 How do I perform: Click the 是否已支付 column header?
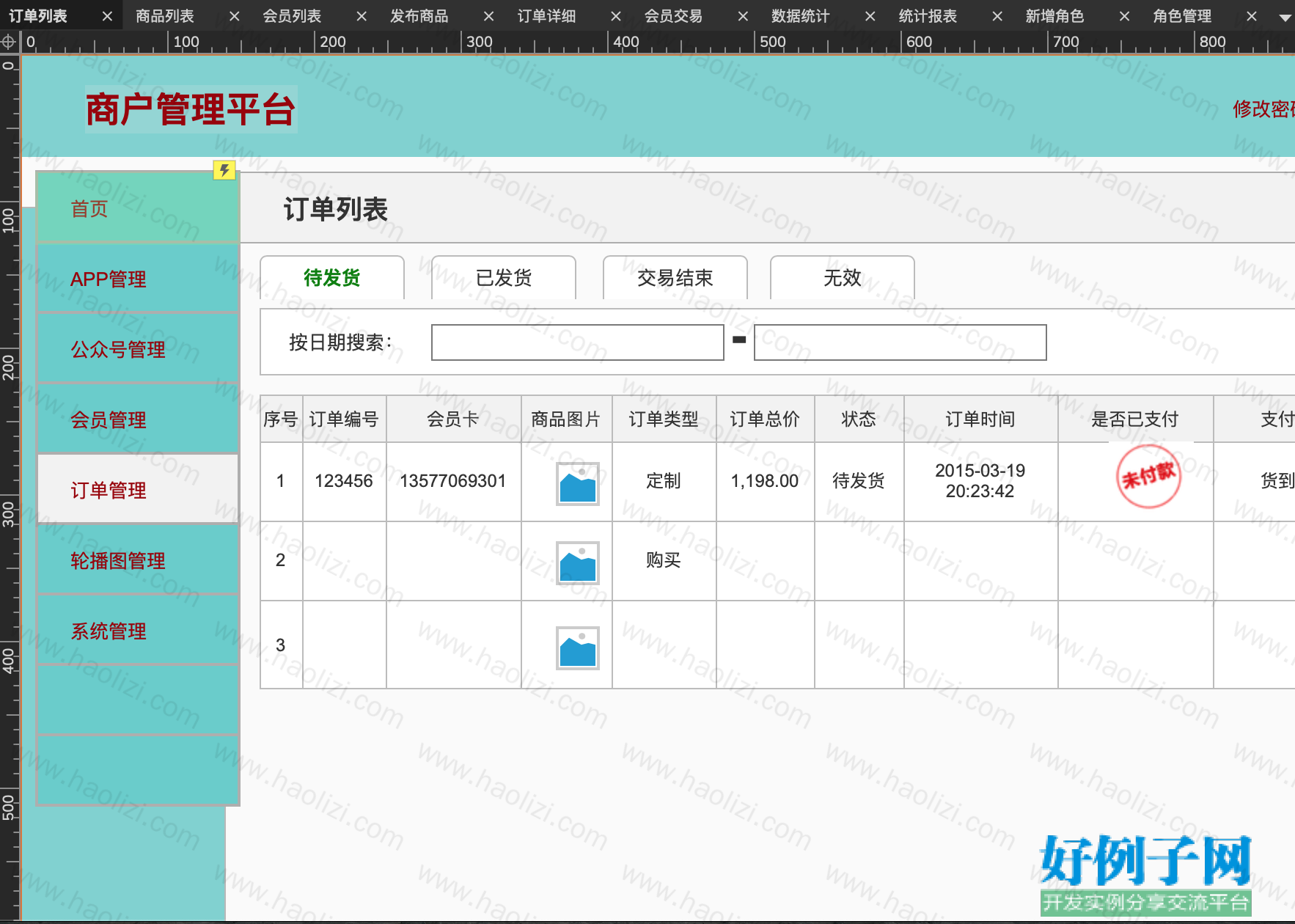tap(1135, 419)
